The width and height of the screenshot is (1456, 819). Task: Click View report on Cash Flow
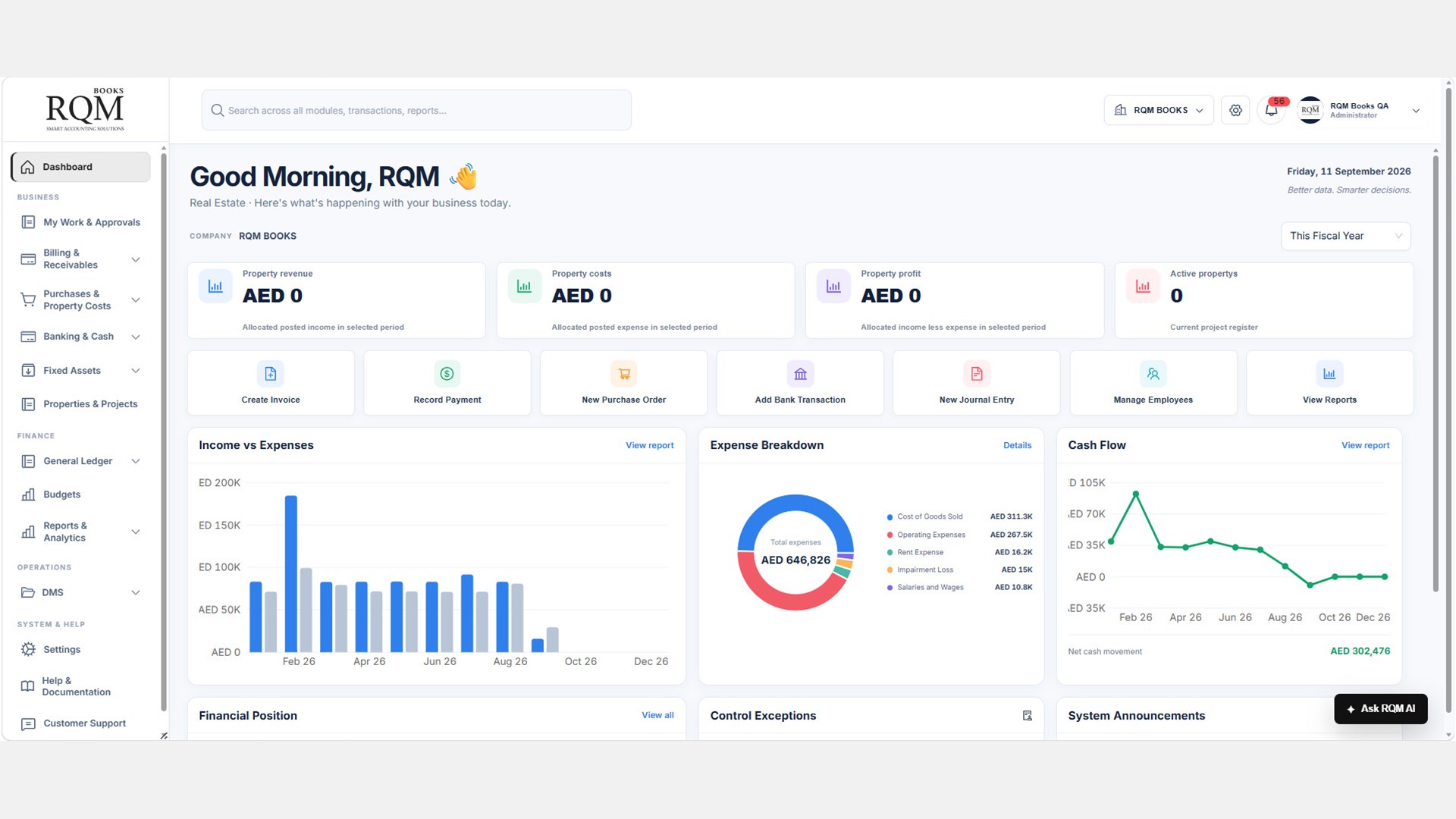coord(1365,446)
